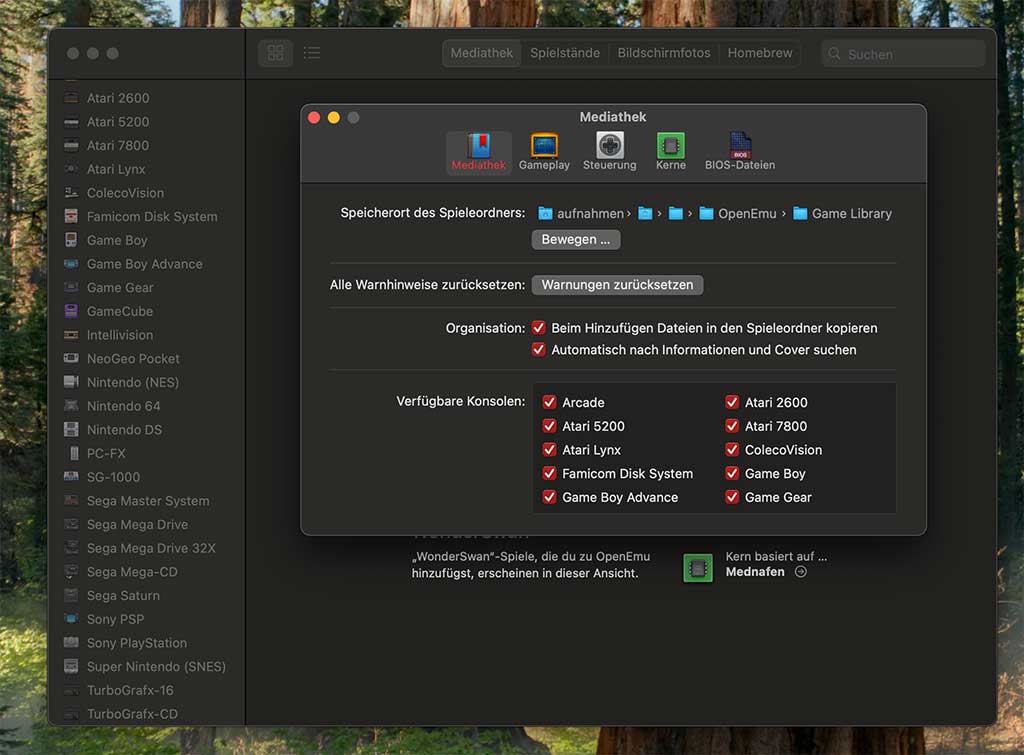Open the Kerne cores preferences
Screen dimensions: 1024x755
[671, 152]
